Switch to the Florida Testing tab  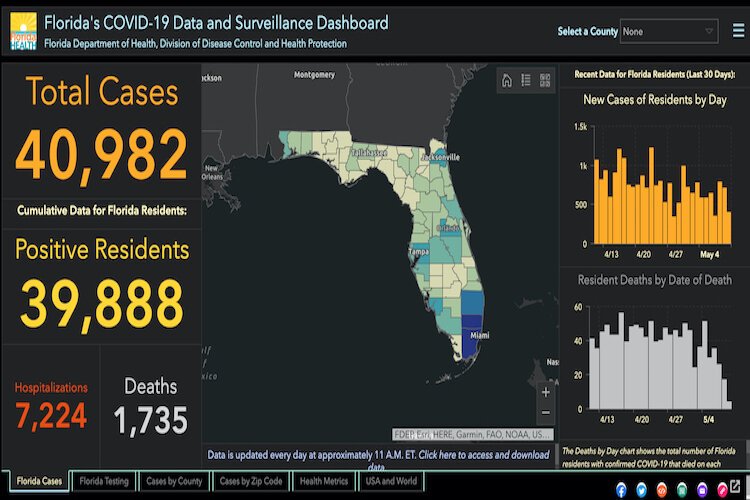104,481
